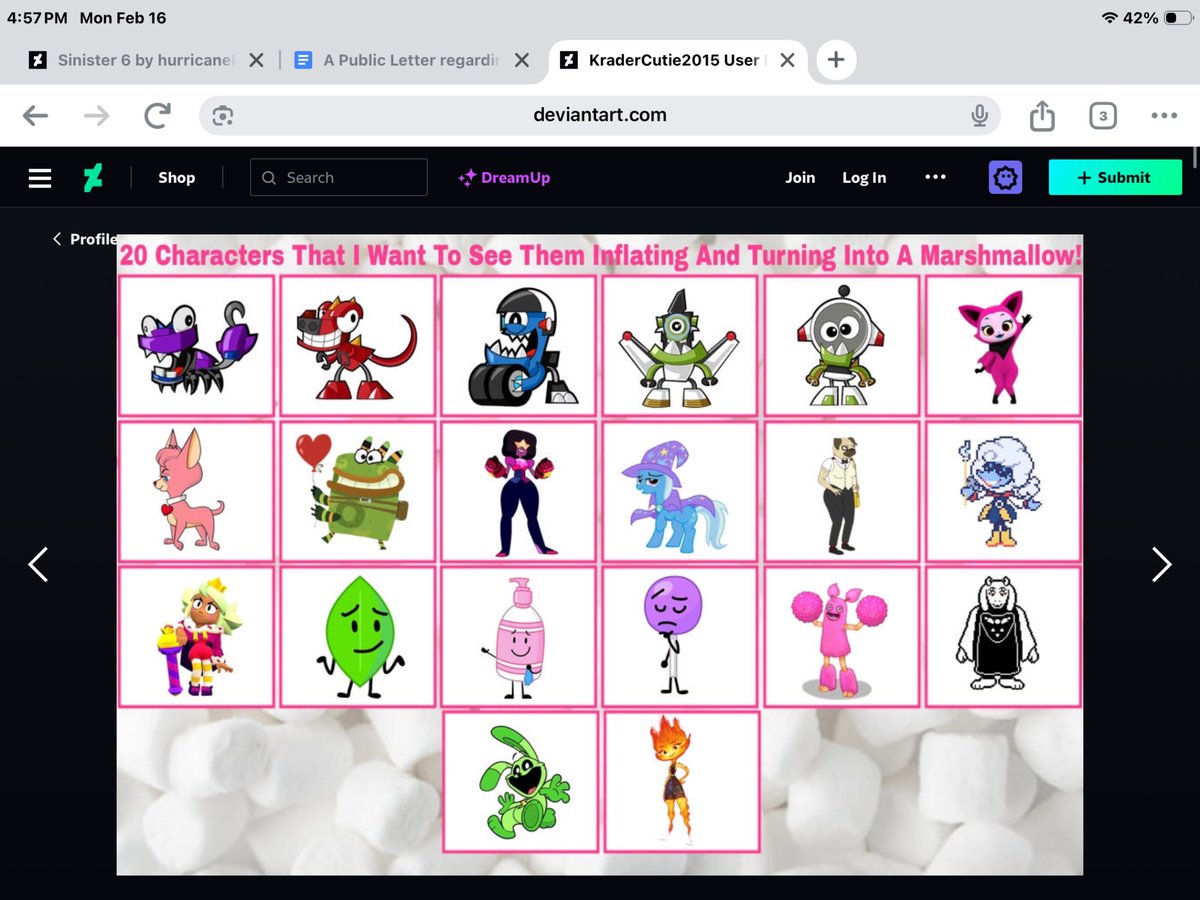Open the Shop link

(176, 178)
